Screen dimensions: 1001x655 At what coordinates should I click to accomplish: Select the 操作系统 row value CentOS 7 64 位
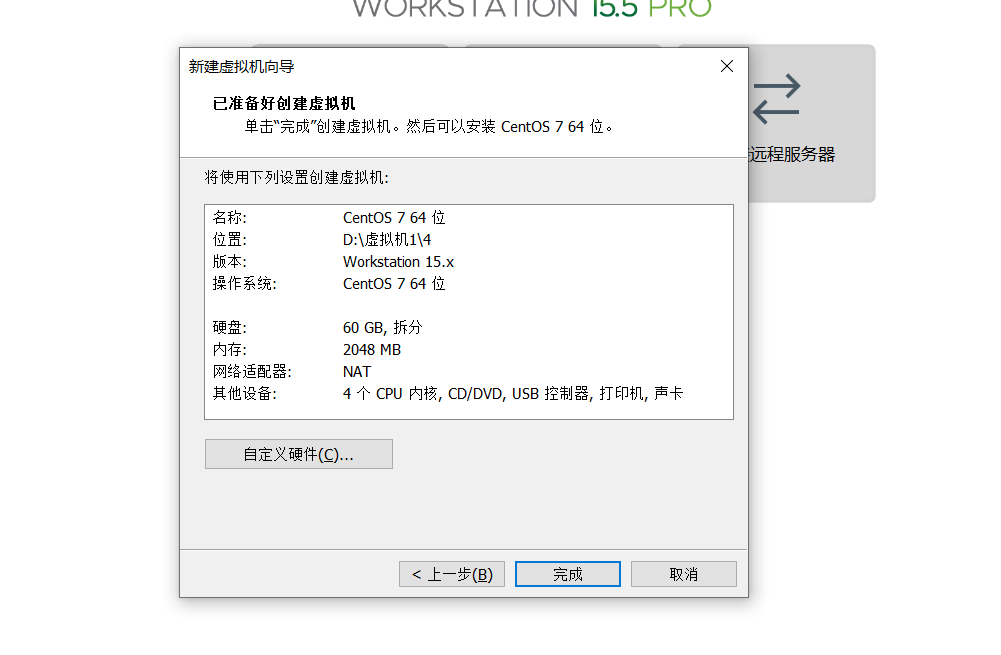click(x=394, y=283)
